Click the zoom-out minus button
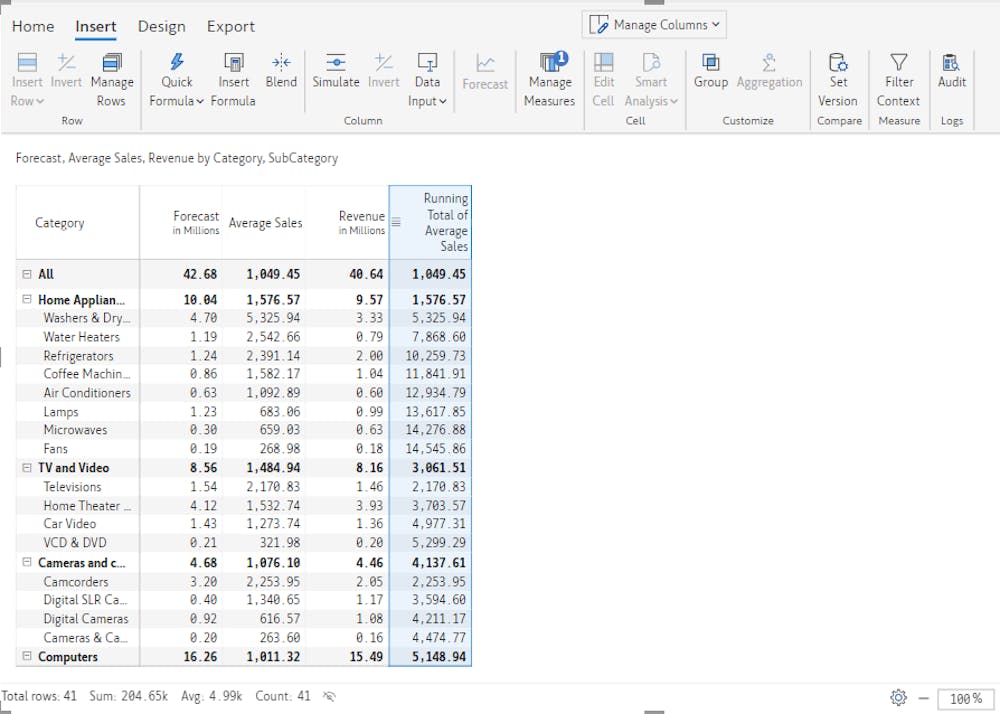Viewport: 1000px width, 714px height. (925, 699)
